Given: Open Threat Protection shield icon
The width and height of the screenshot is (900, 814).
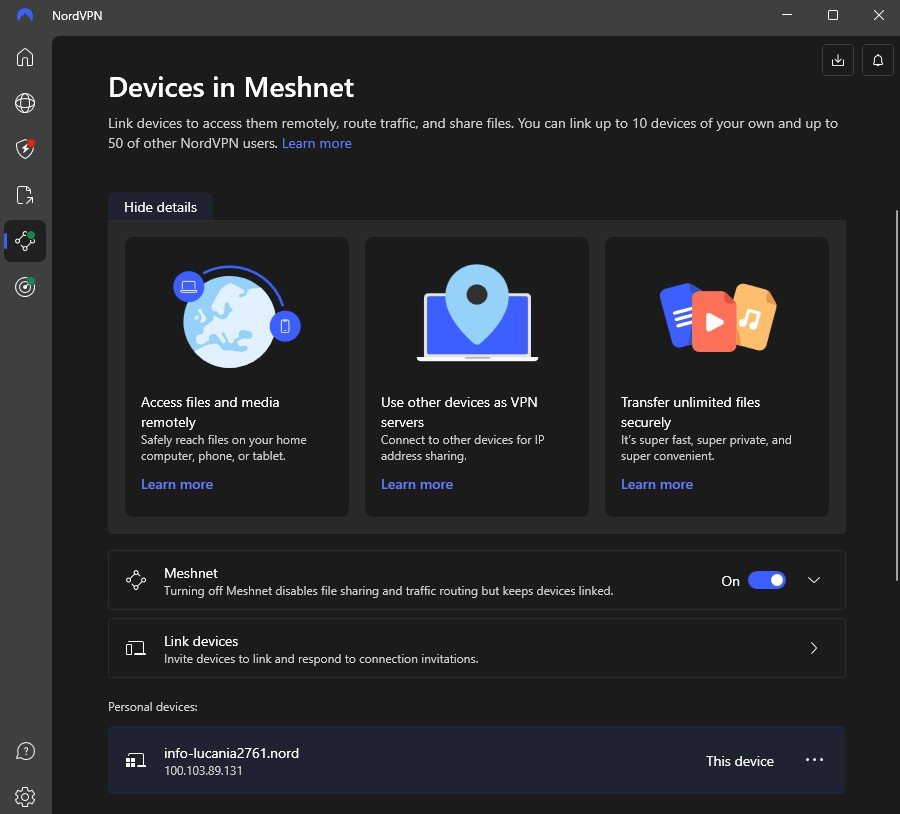Looking at the screenshot, I should (x=25, y=149).
